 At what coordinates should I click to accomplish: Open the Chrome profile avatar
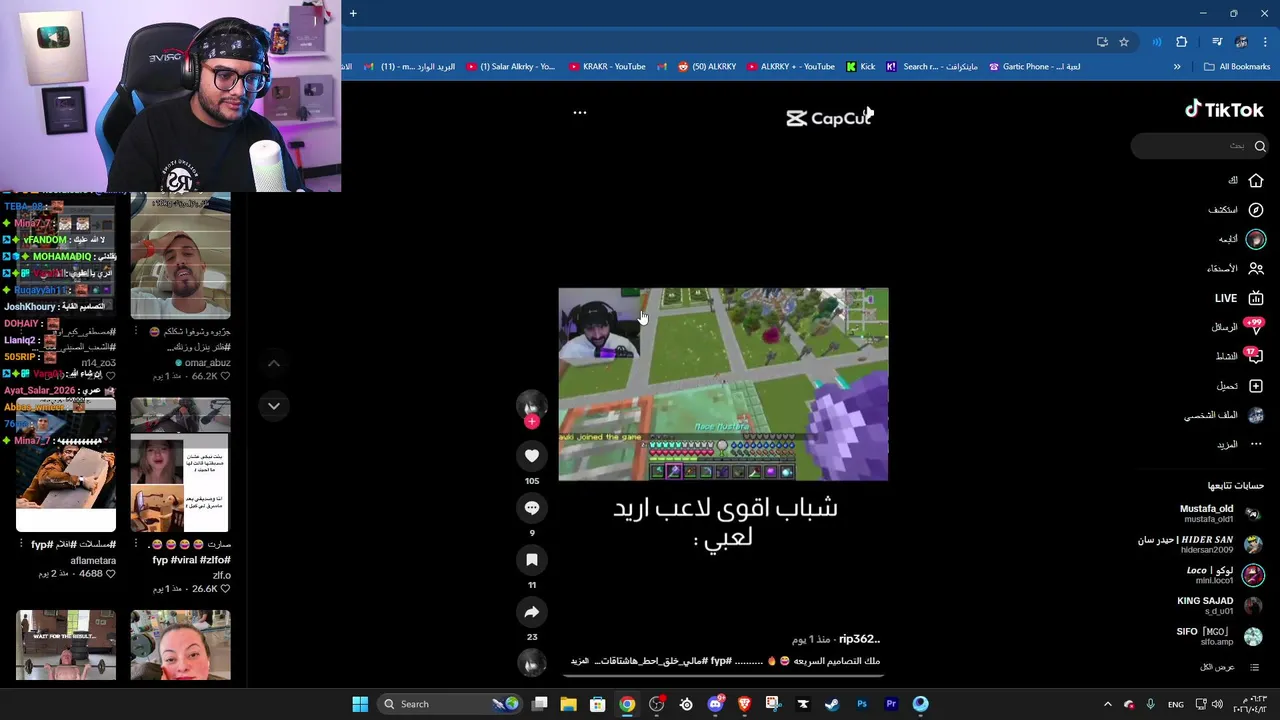(1241, 42)
